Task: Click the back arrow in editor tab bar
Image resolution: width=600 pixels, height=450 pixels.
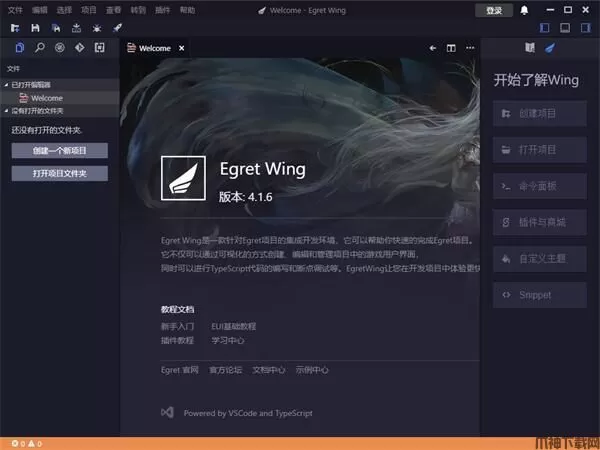Action: tap(433, 48)
